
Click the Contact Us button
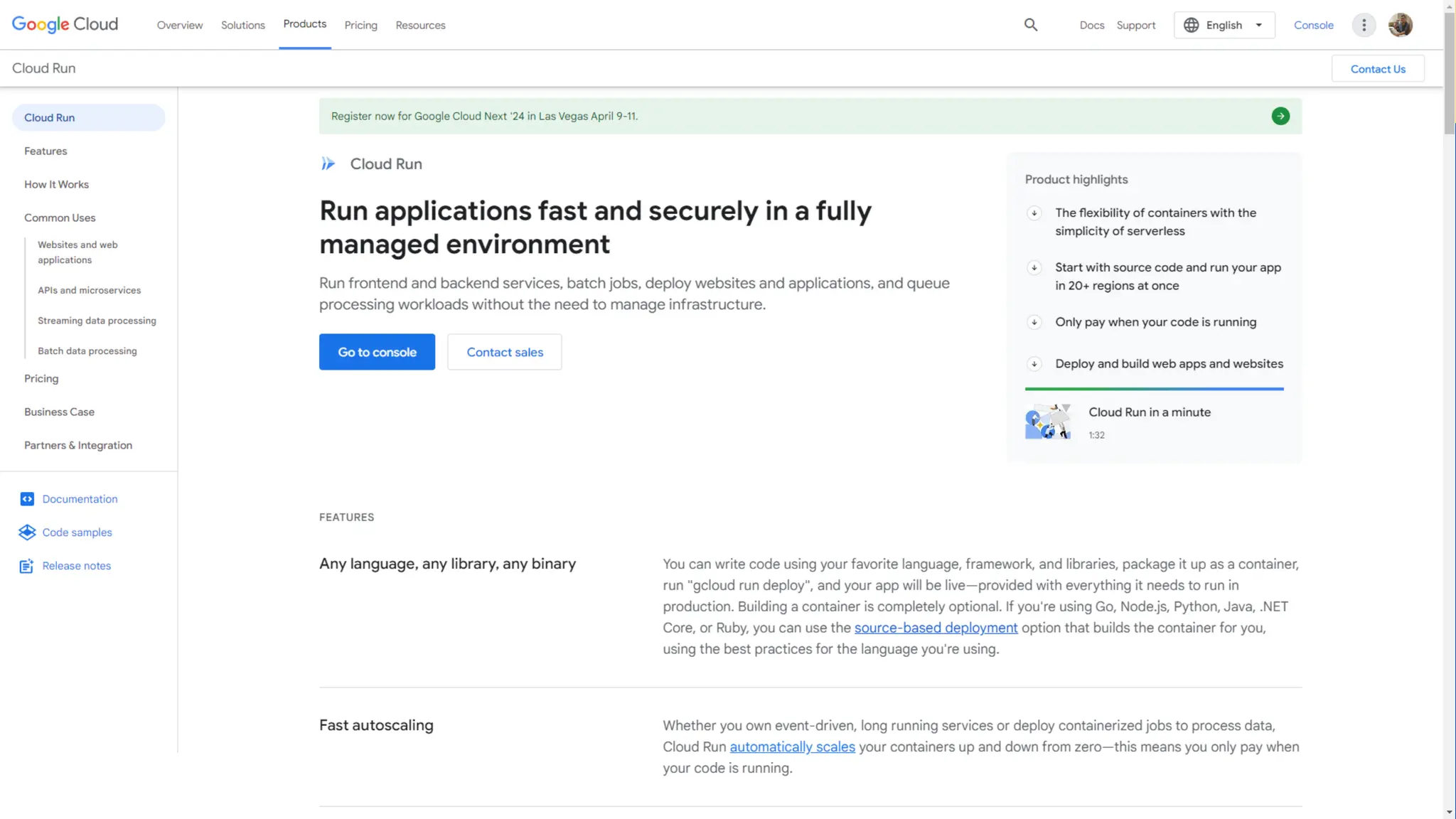pos(1378,68)
